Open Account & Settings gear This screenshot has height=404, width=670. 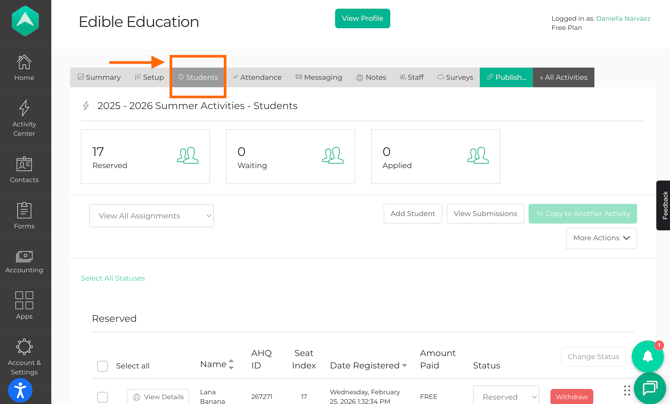[x=24, y=354]
